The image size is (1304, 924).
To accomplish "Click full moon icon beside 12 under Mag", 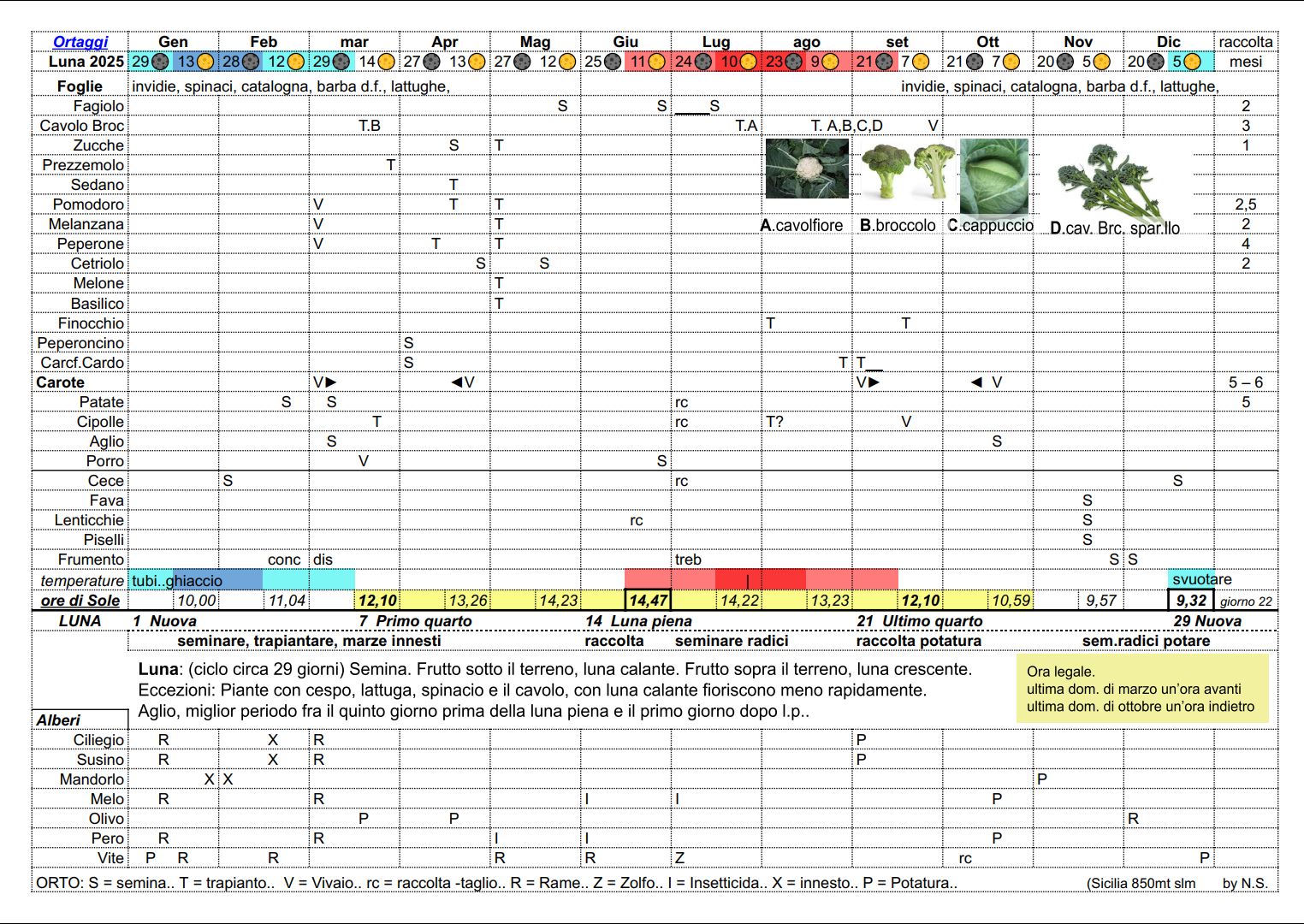I will coord(567,62).
